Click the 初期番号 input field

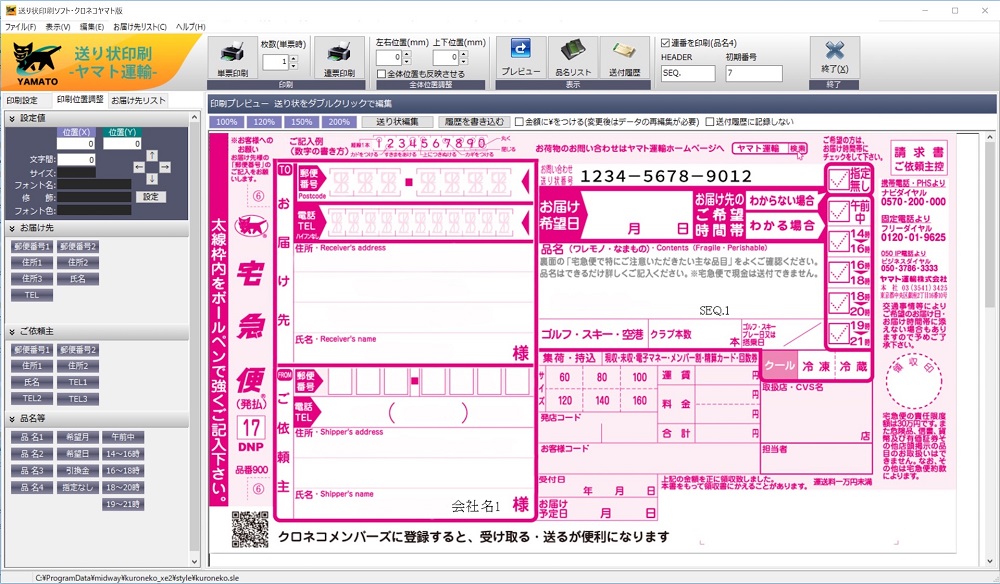point(754,73)
